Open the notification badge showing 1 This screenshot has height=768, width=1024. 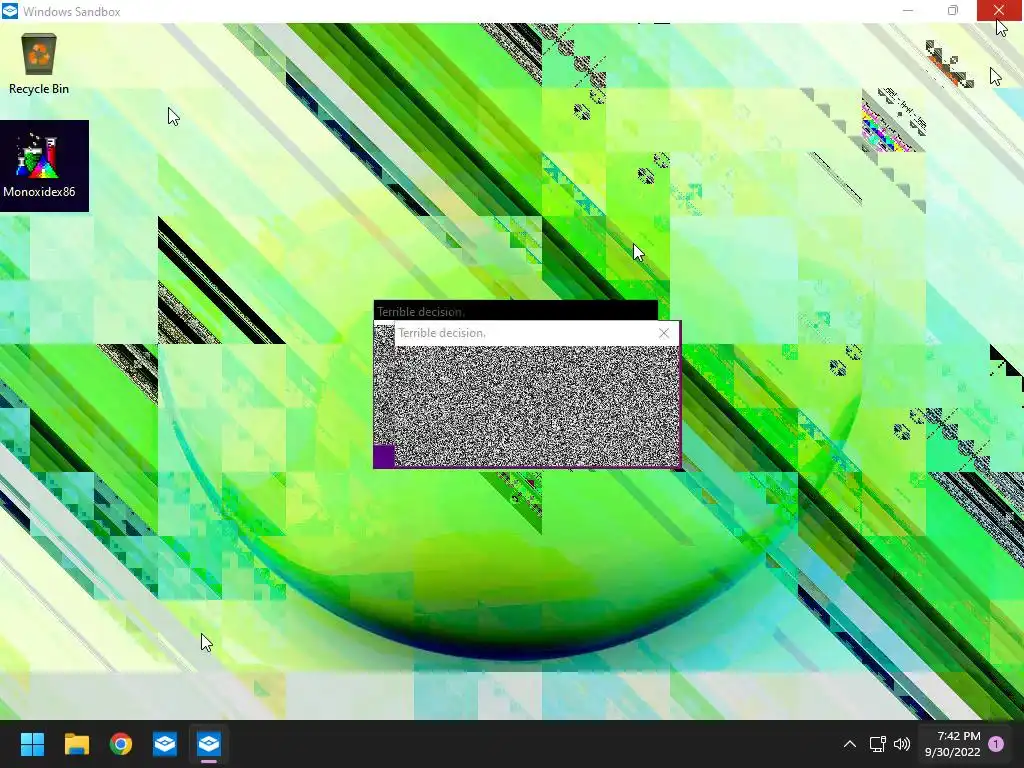tap(996, 744)
